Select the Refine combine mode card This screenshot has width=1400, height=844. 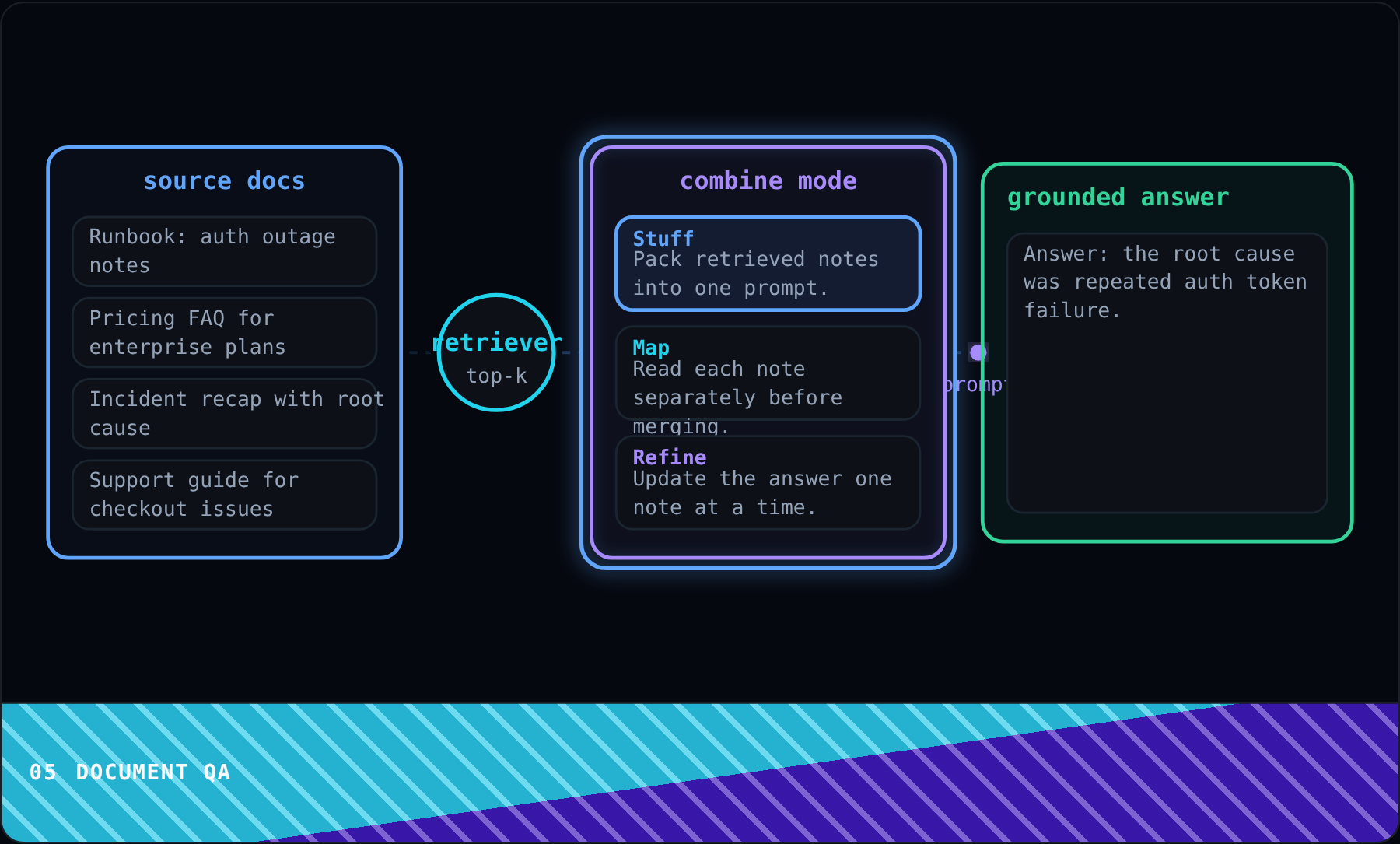point(768,482)
